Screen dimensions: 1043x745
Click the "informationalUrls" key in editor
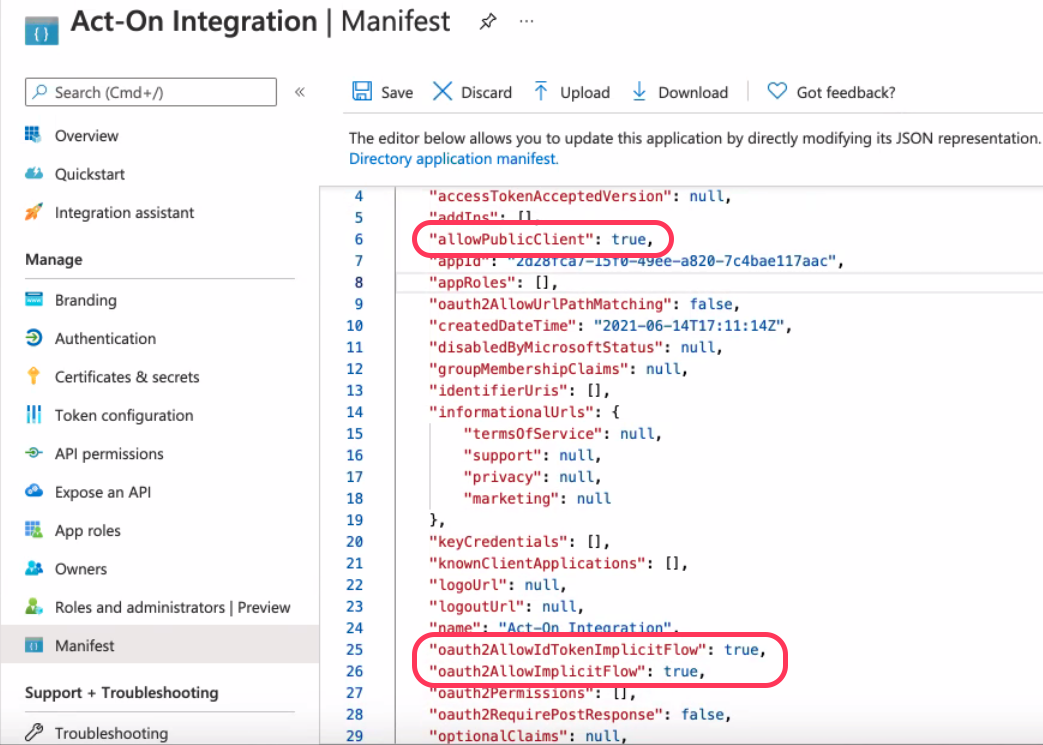511,412
